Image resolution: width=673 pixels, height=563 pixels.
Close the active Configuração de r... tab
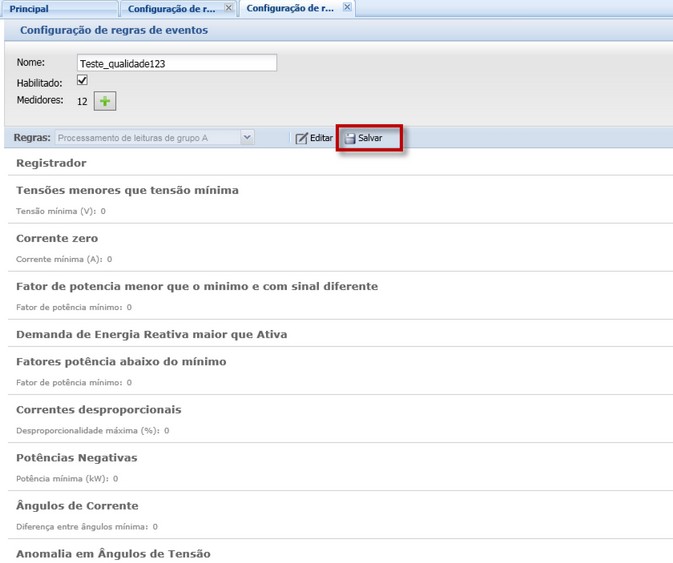click(347, 8)
